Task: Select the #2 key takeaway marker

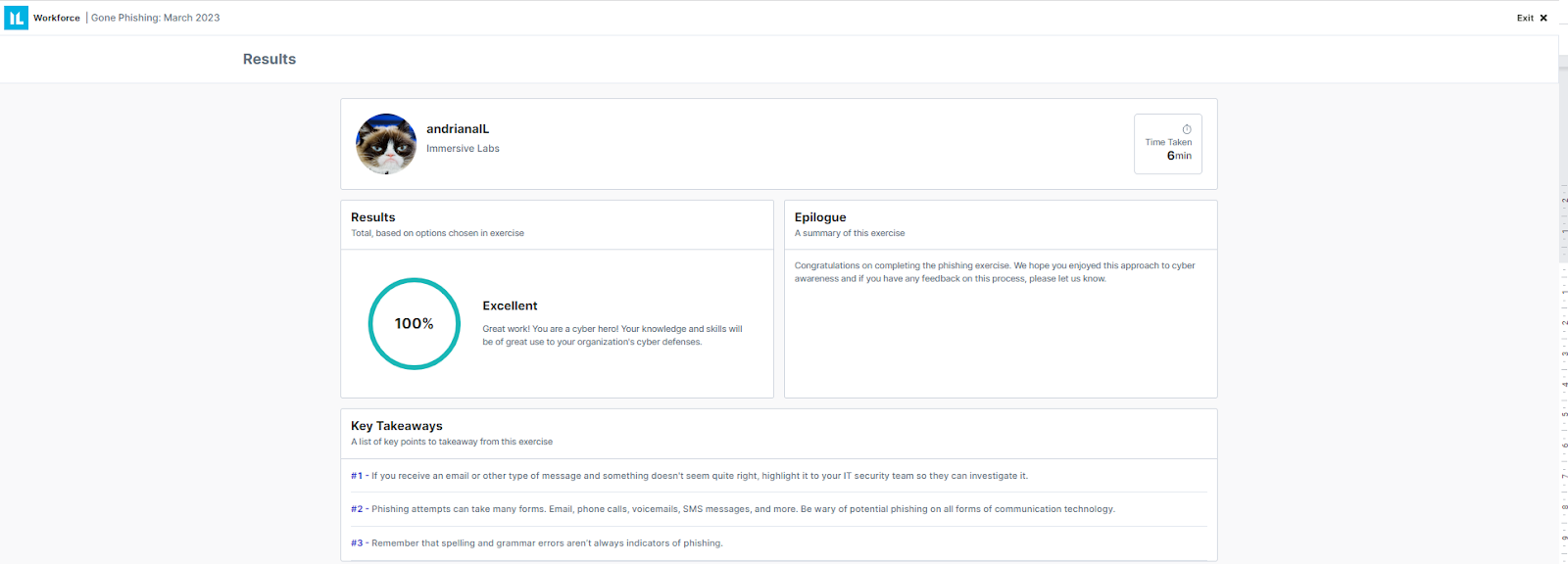Action: pos(357,509)
